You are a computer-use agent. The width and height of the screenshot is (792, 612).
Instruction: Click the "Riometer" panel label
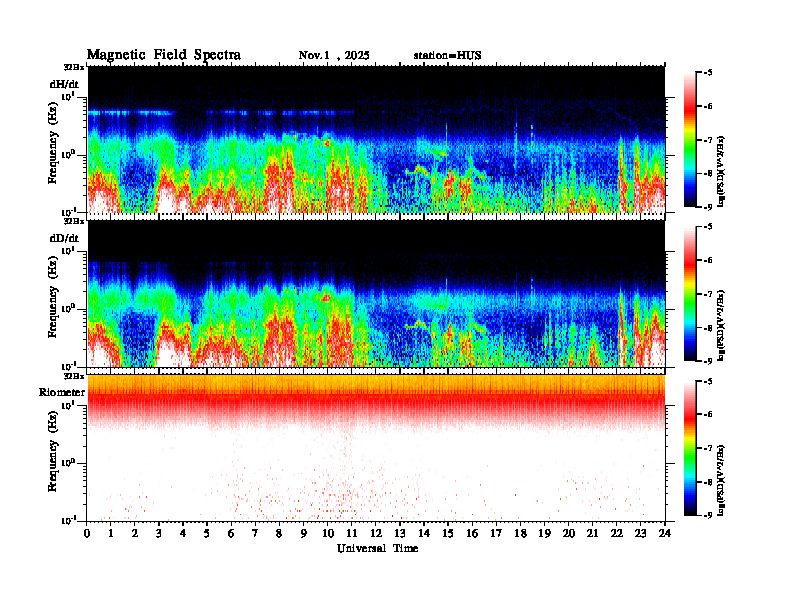click(x=62, y=392)
